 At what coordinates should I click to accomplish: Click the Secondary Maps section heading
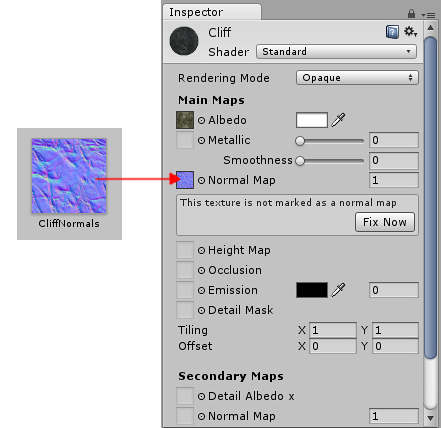coord(231,376)
